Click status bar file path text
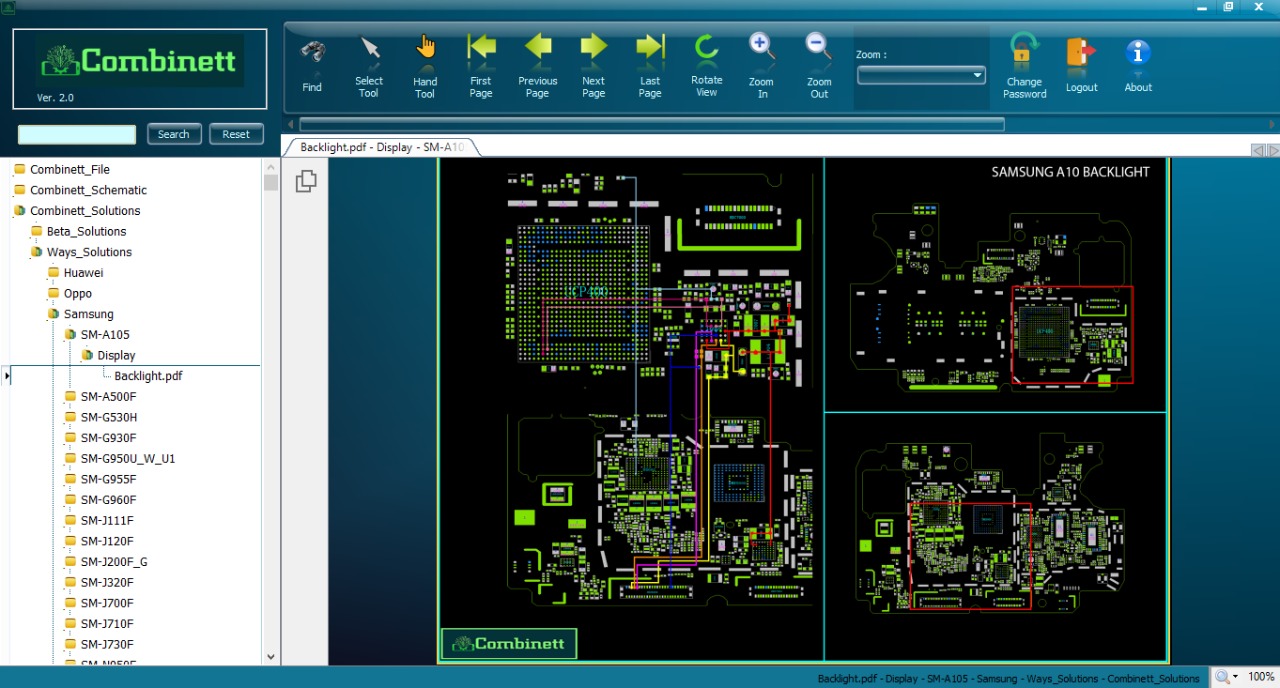Screen dimensions: 1280x688 click(x=1008, y=678)
